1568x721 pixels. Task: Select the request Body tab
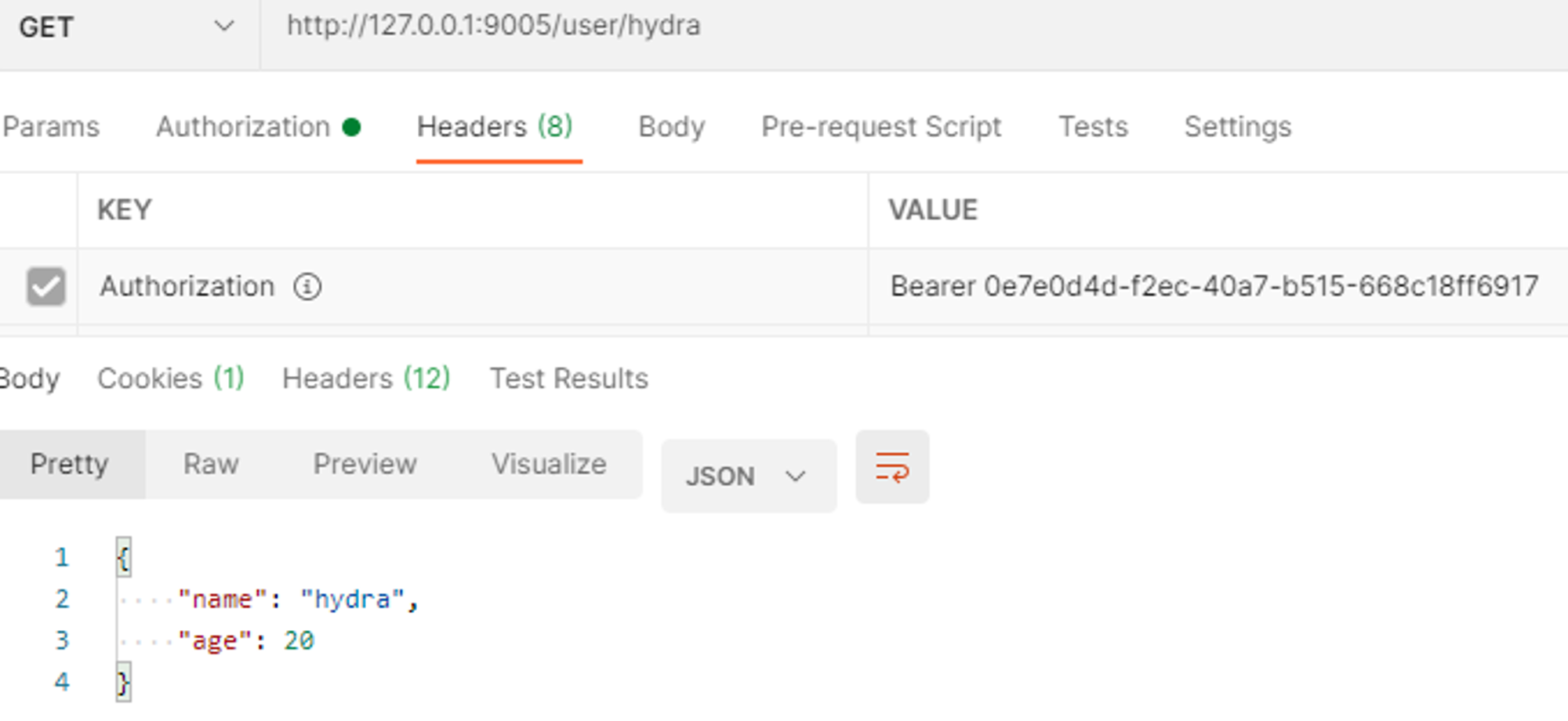(672, 126)
